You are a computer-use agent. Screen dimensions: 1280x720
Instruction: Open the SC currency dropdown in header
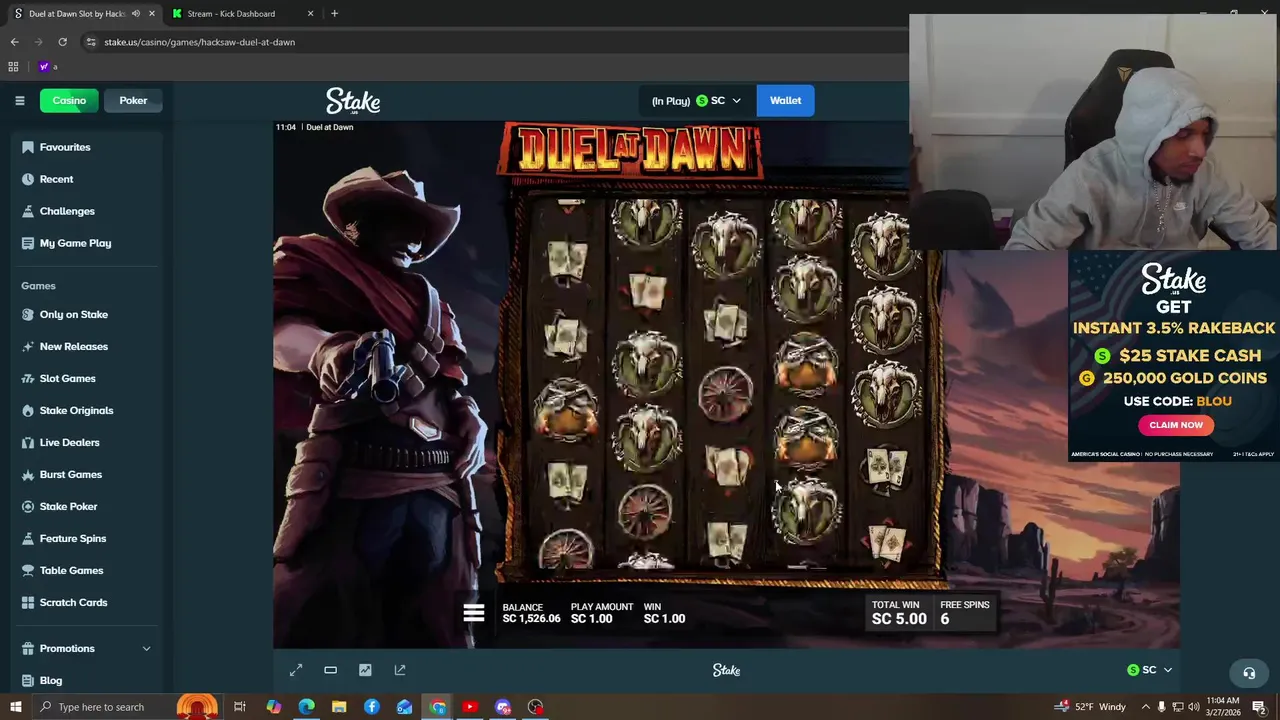[718, 100]
